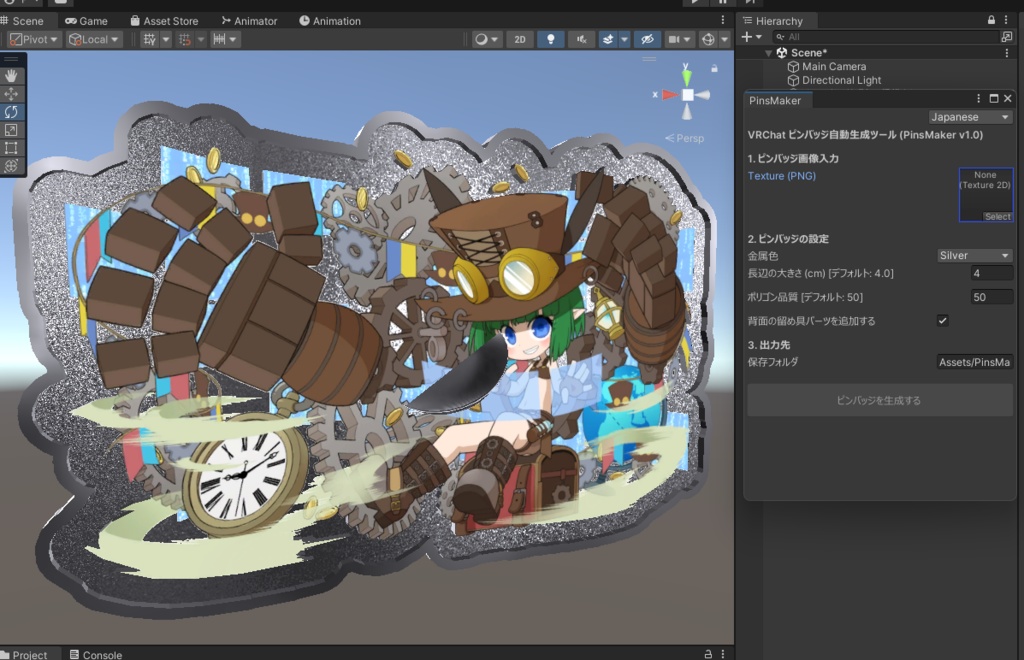
Task: Toggle Scene effects layers icon
Action: pos(608,39)
